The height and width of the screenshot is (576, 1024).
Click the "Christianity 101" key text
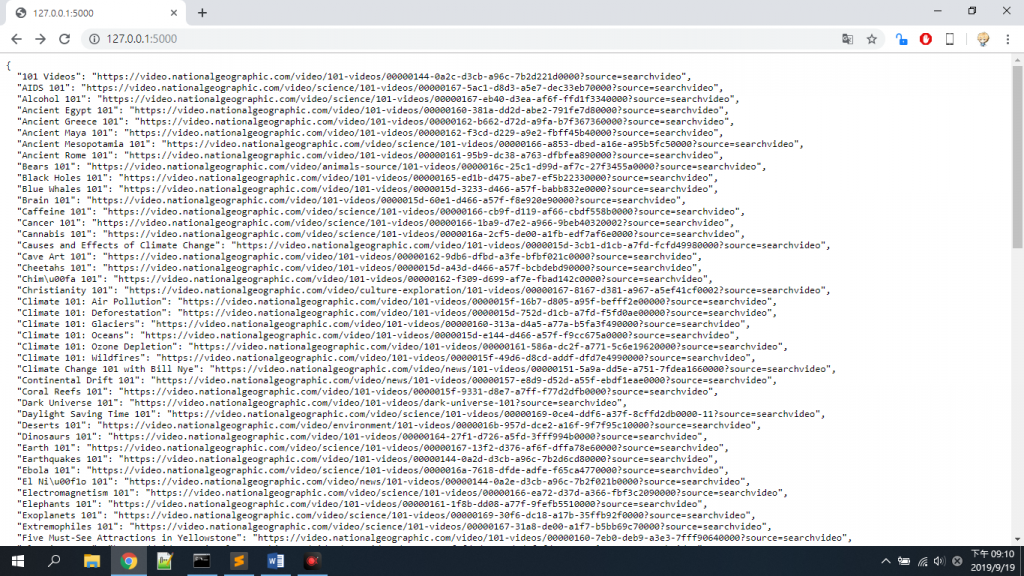pos(68,290)
